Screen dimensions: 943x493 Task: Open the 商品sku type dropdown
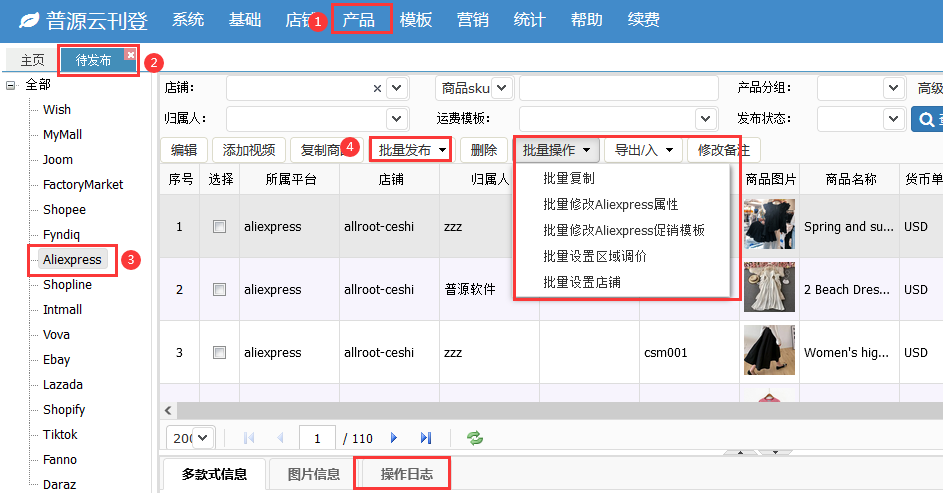(502, 88)
